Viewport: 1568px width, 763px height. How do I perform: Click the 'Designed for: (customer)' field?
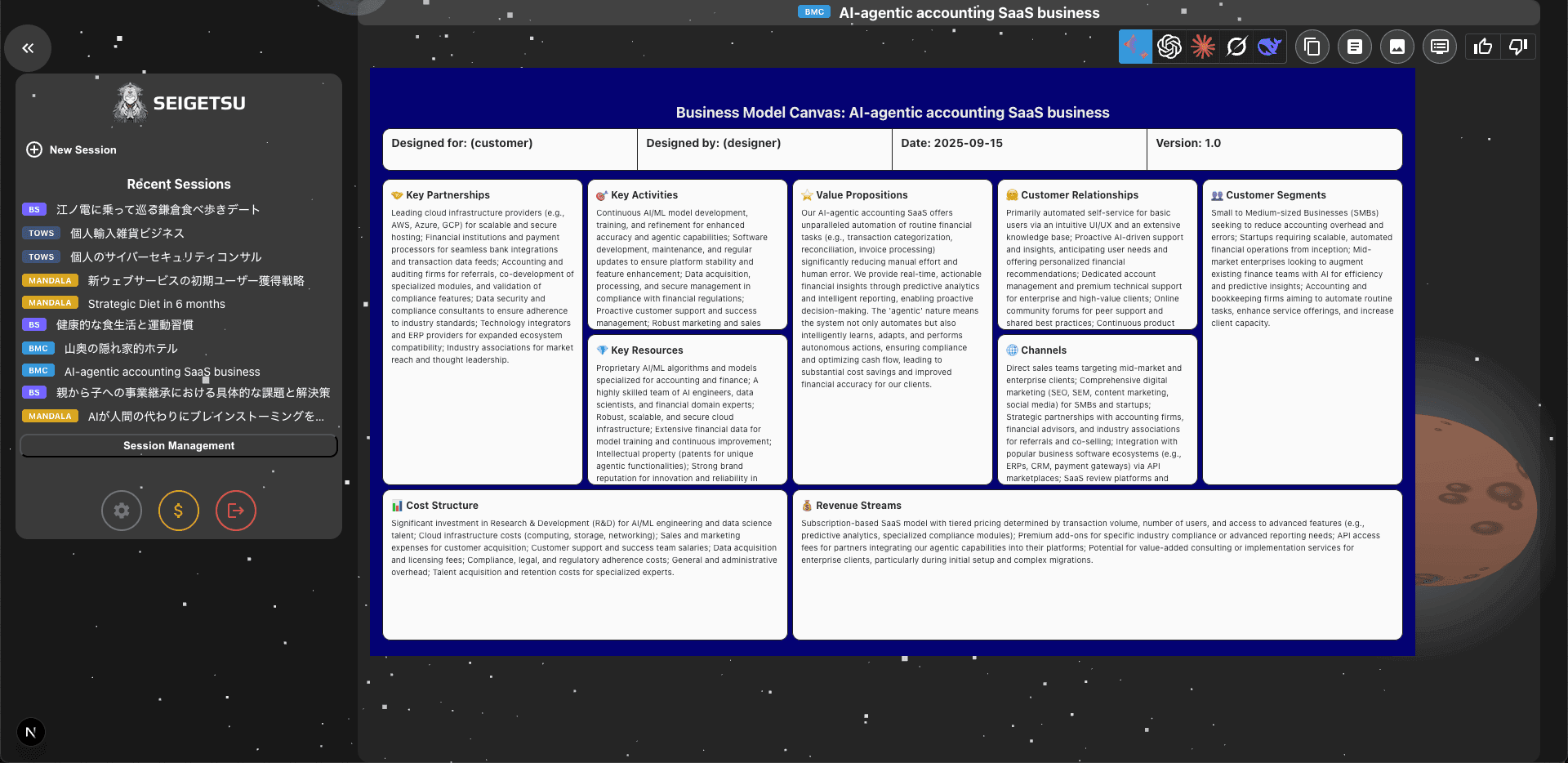click(x=510, y=149)
